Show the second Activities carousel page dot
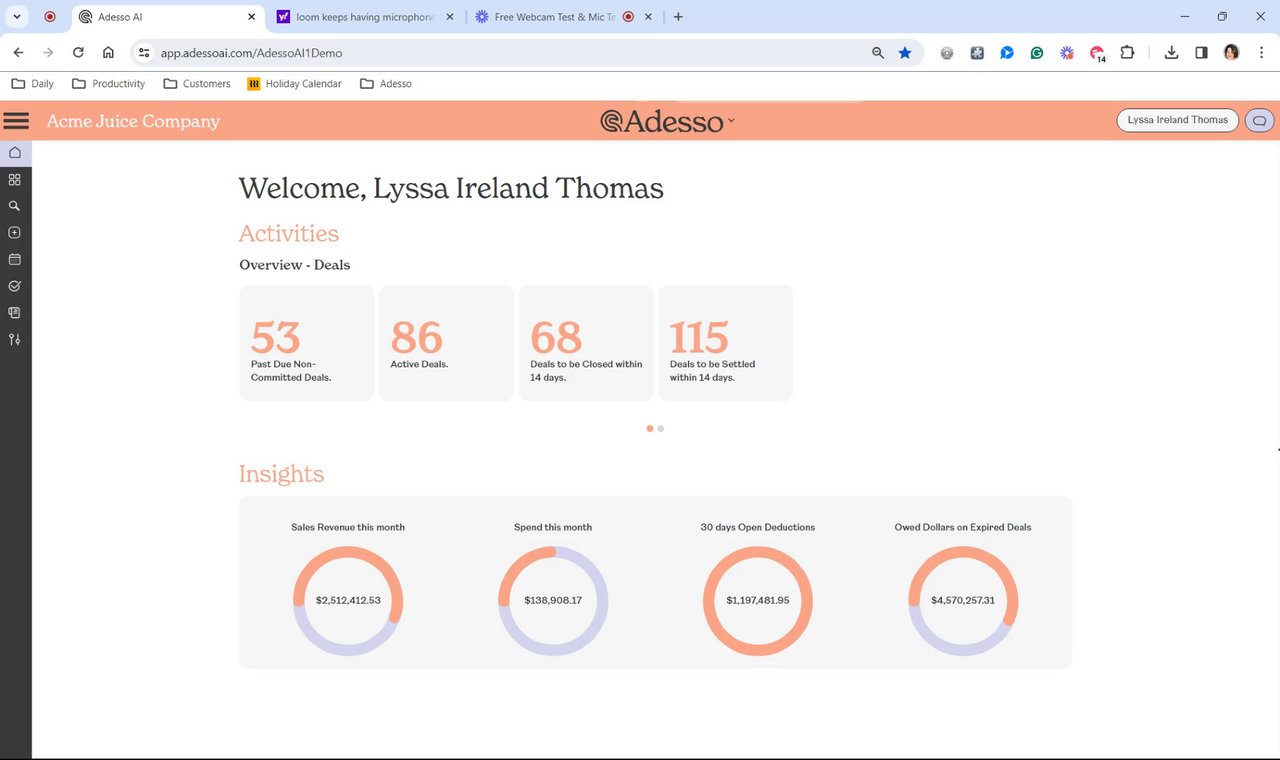Viewport: 1280px width, 760px height. click(661, 428)
